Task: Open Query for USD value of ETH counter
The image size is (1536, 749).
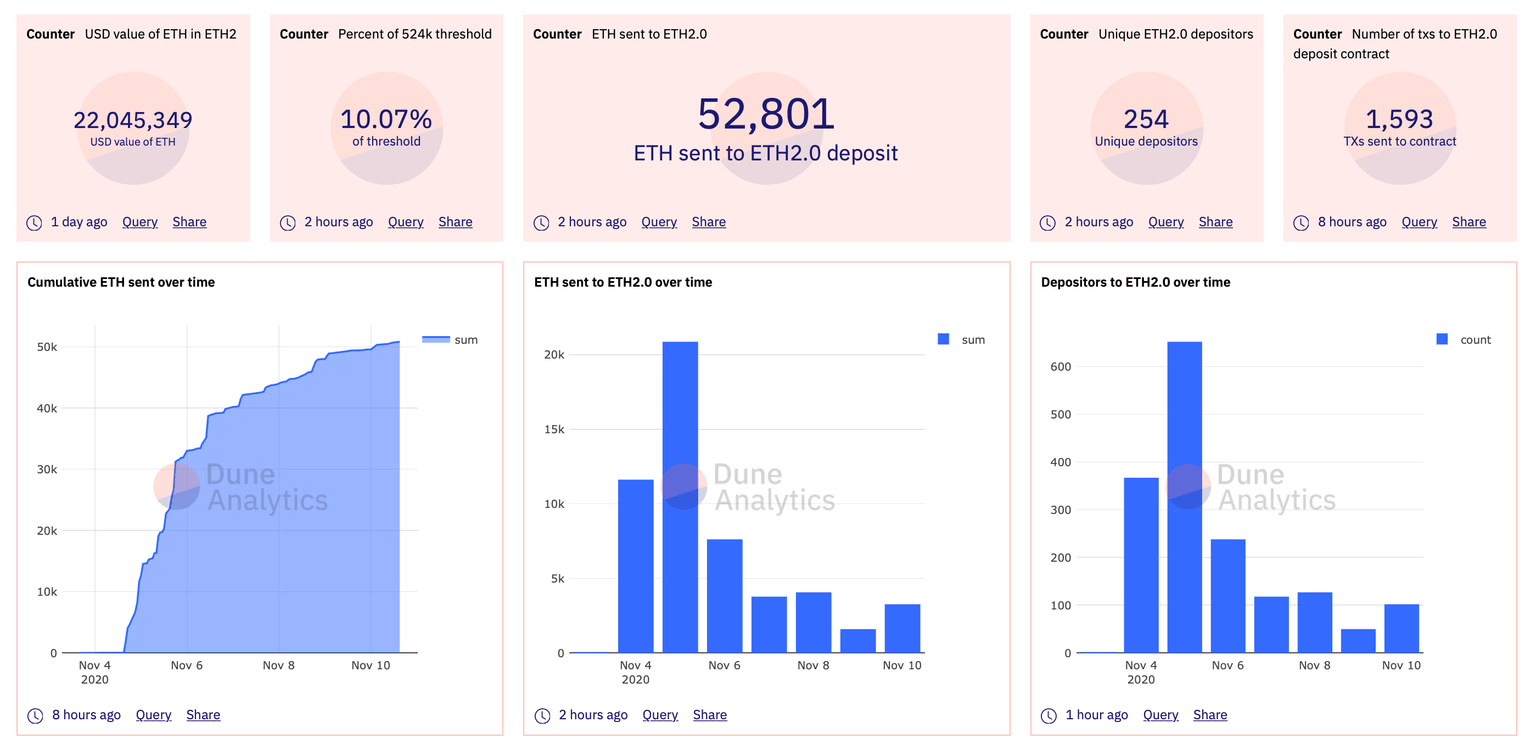Action: 139,221
